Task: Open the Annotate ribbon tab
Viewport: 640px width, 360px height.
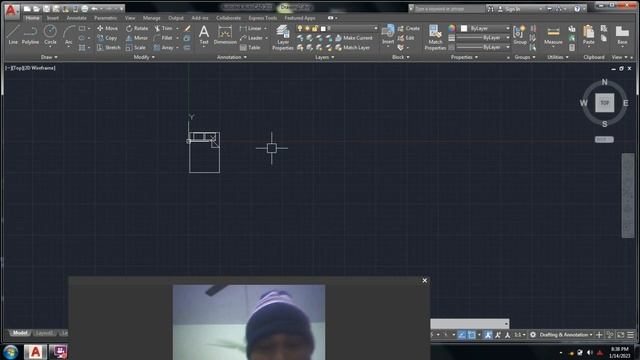Action: tap(76, 18)
